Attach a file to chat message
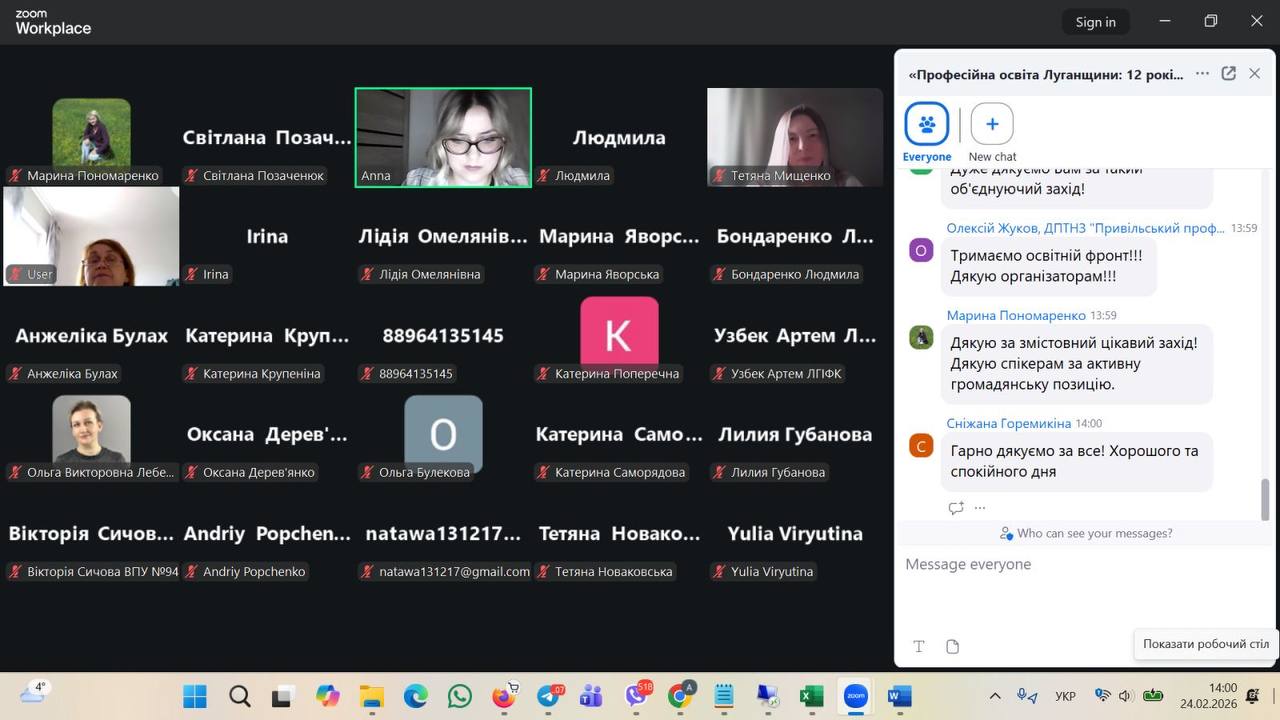Viewport: 1280px width, 720px height. click(x=952, y=647)
